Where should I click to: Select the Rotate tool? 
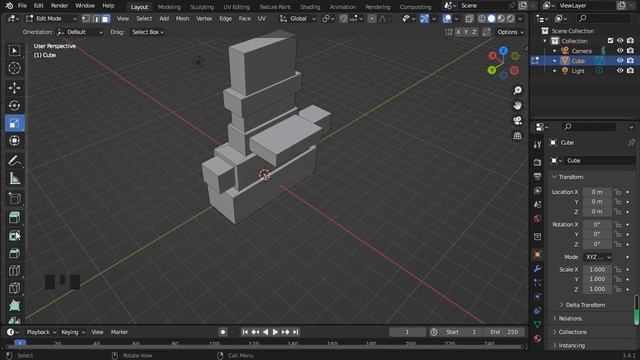coord(14,105)
